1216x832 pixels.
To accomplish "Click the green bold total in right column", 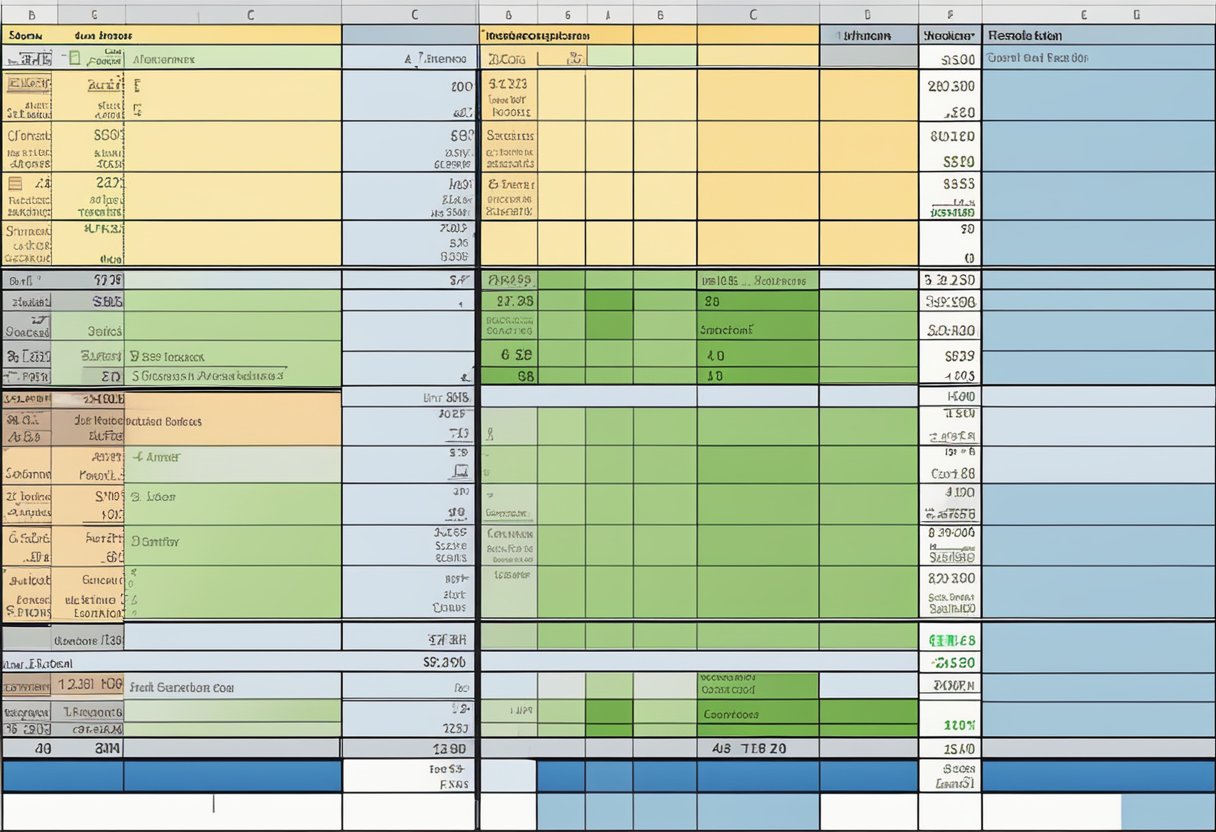I will point(951,640).
